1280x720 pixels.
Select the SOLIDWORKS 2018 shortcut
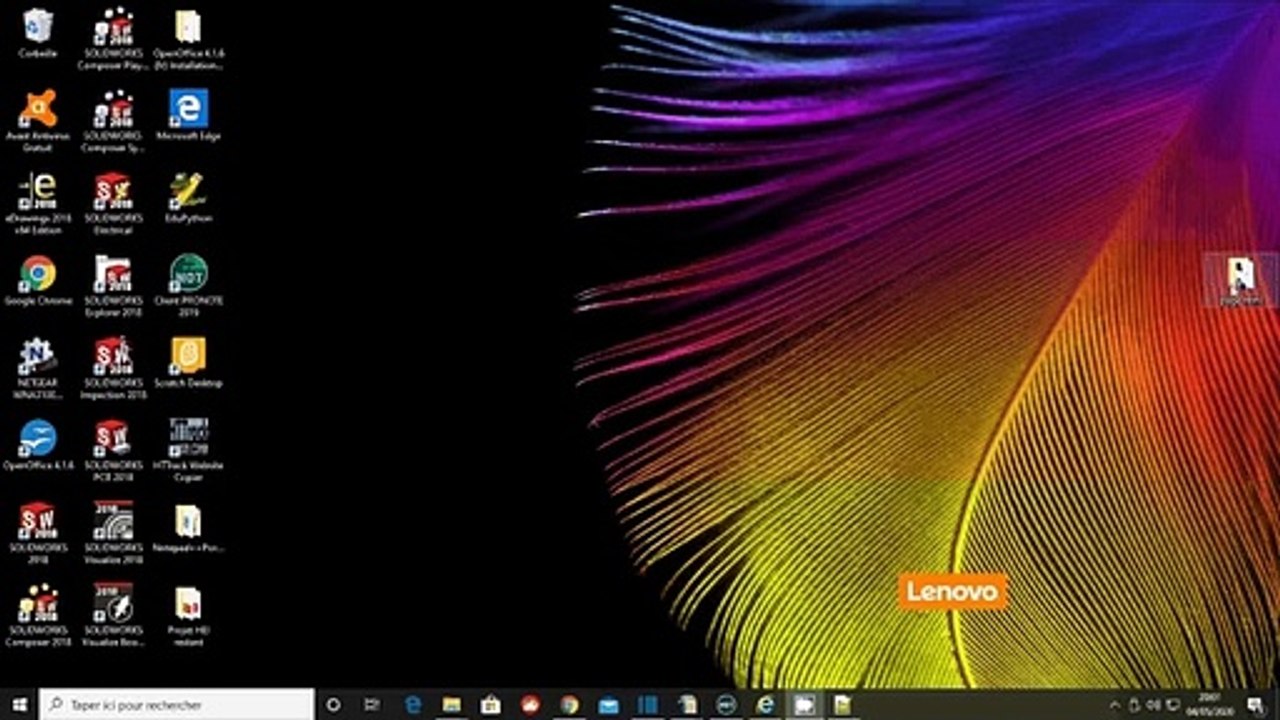click(38, 533)
